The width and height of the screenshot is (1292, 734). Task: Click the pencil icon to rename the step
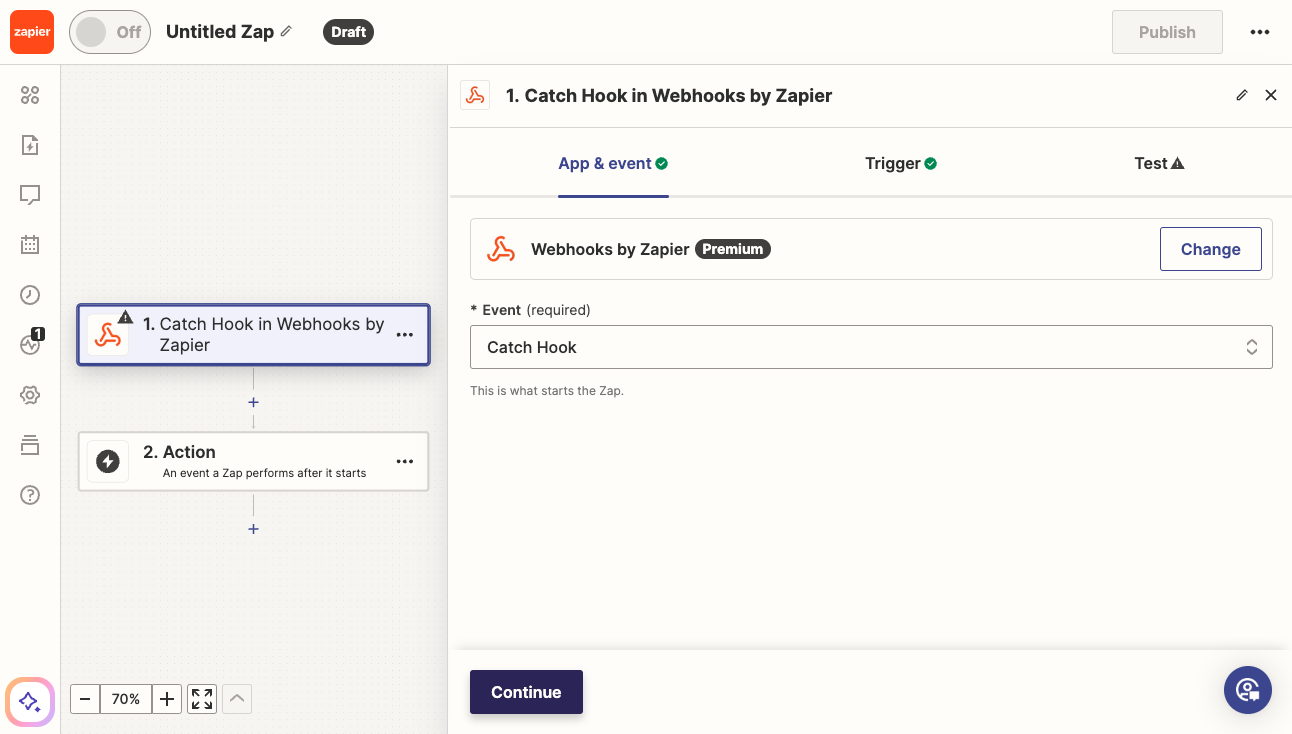tap(1242, 95)
